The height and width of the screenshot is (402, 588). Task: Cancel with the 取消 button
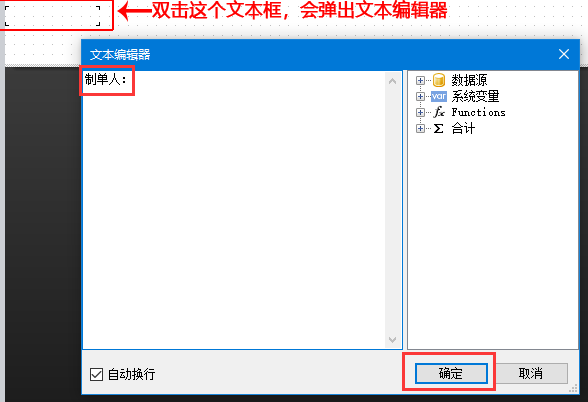(531, 373)
